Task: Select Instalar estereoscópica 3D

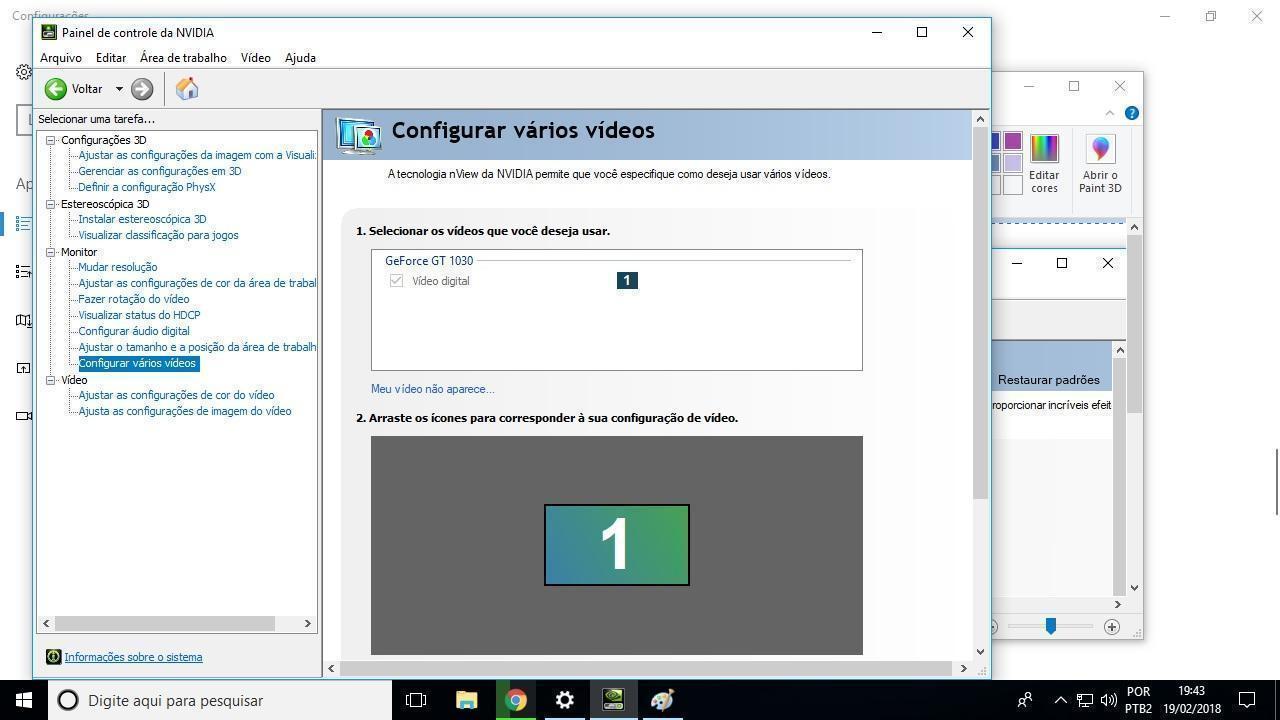Action: click(142, 219)
